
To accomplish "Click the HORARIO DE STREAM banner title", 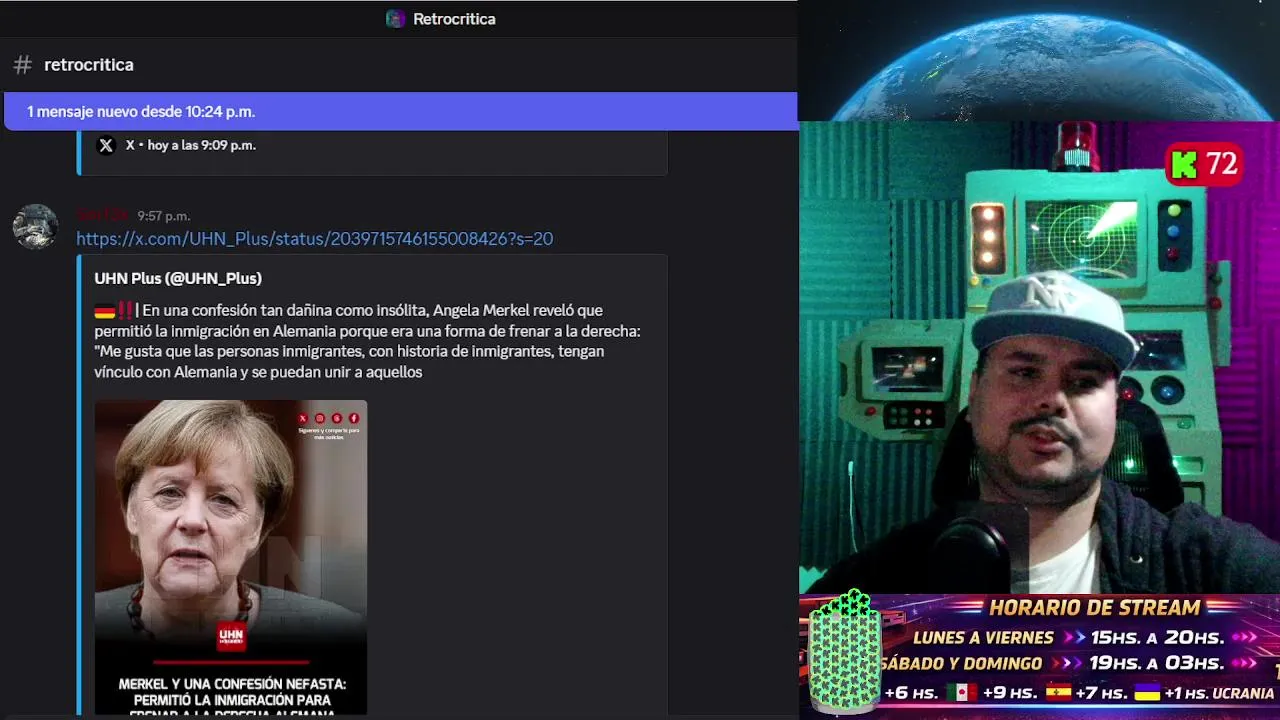I will pos(1094,607).
